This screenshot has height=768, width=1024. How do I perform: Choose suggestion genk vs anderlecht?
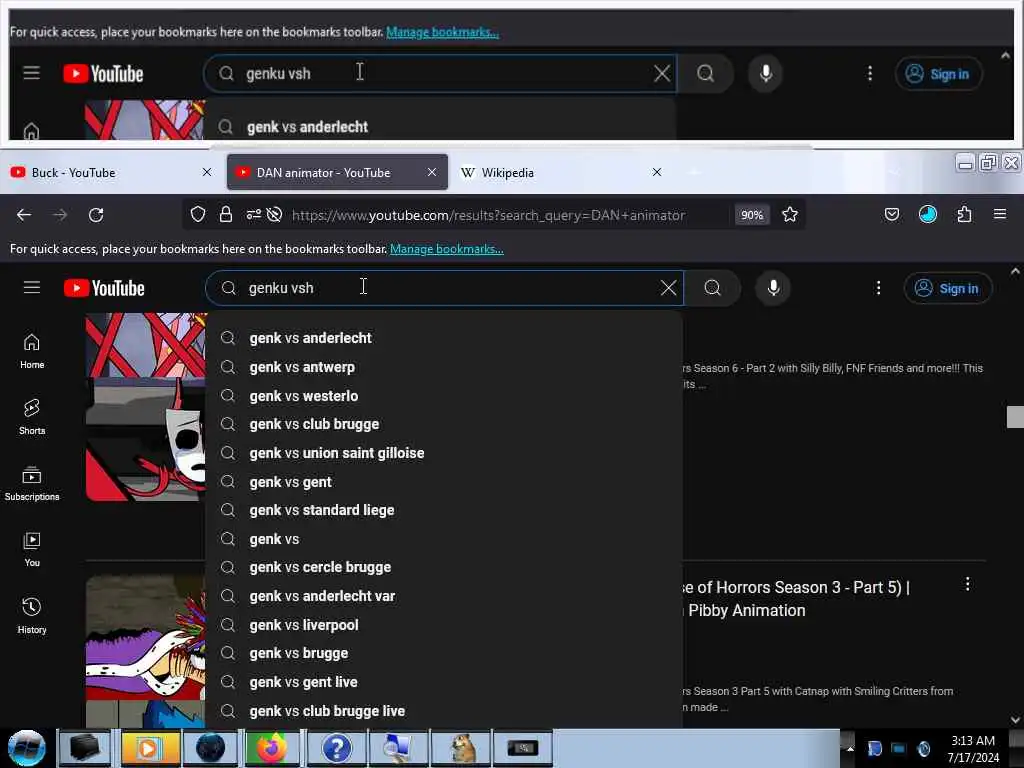pyautogui.click(x=444, y=338)
